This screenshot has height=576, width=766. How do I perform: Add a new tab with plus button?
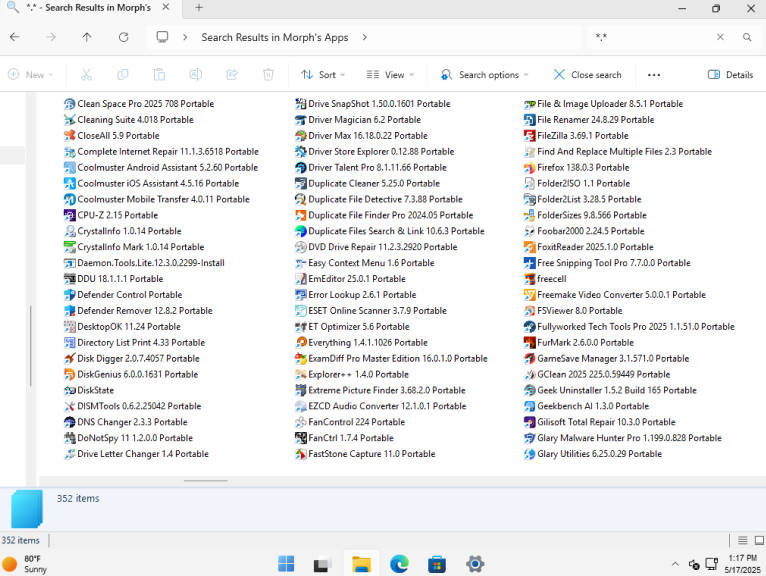click(x=199, y=8)
